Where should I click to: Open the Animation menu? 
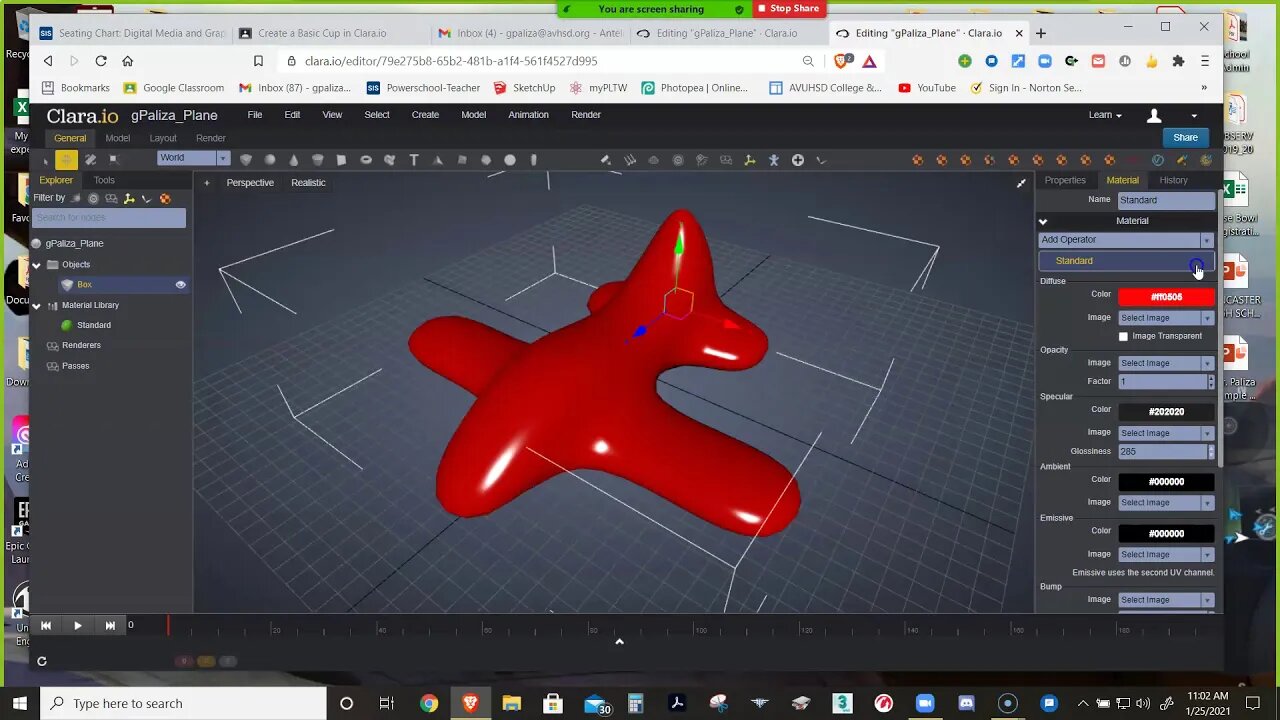[528, 115]
